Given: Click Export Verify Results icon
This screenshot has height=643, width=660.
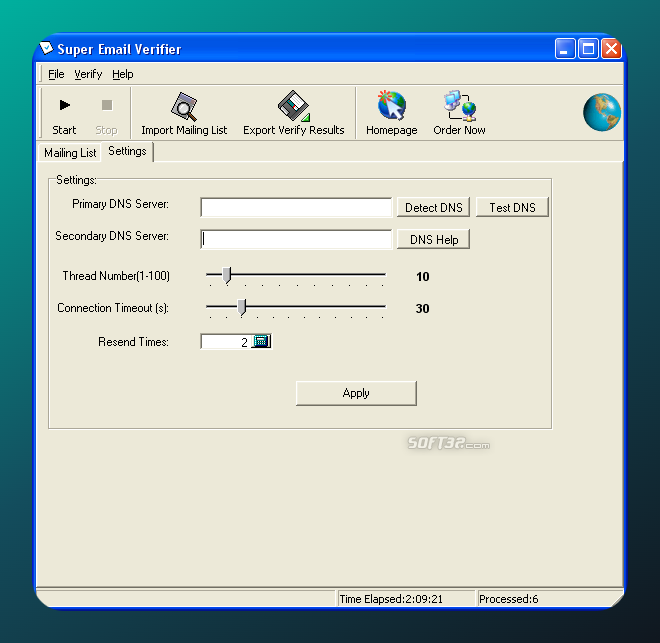Looking at the screenshot, I should tap(293, 108).
